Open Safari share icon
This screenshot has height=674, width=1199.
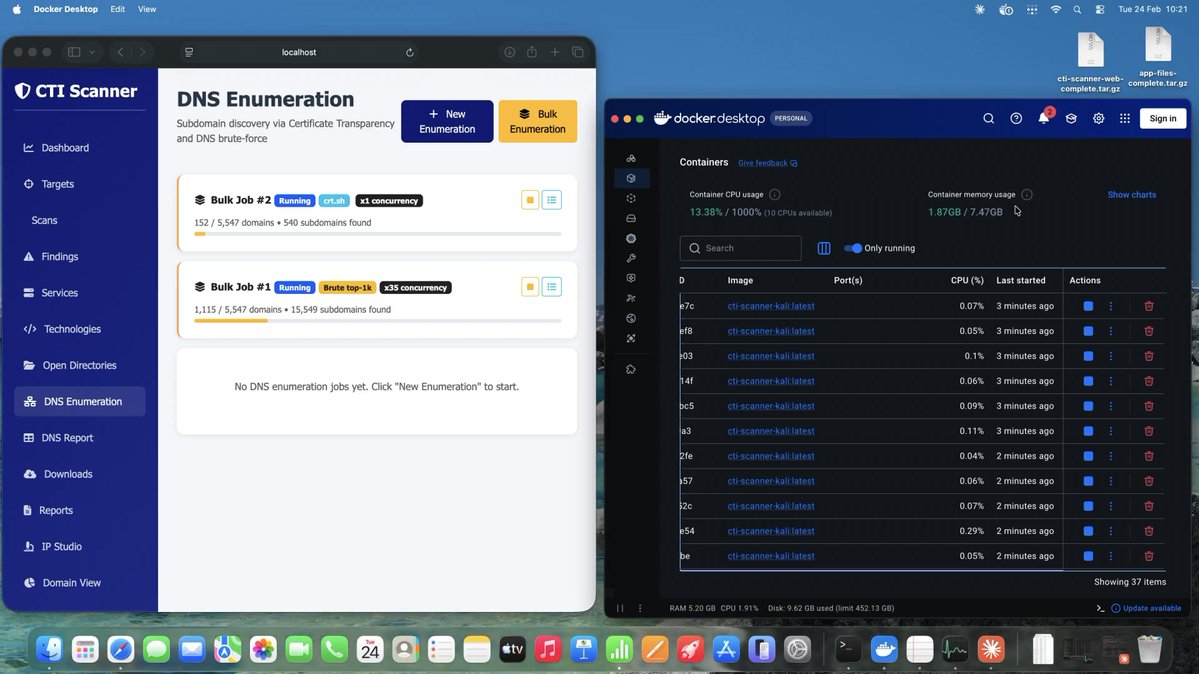531,52
